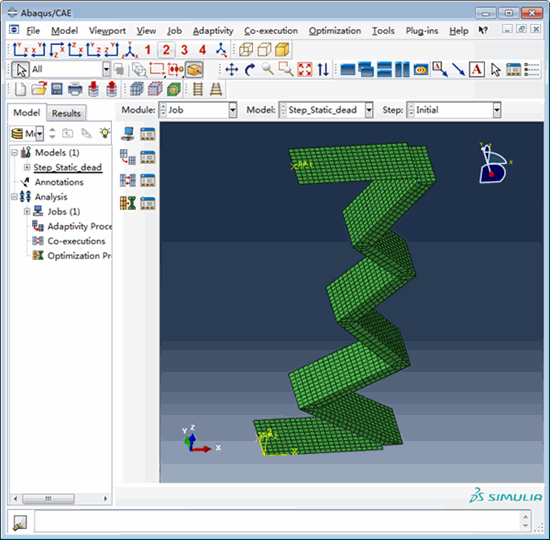Create a new viewport
The image size is (550, 540).
coord(348,69)
